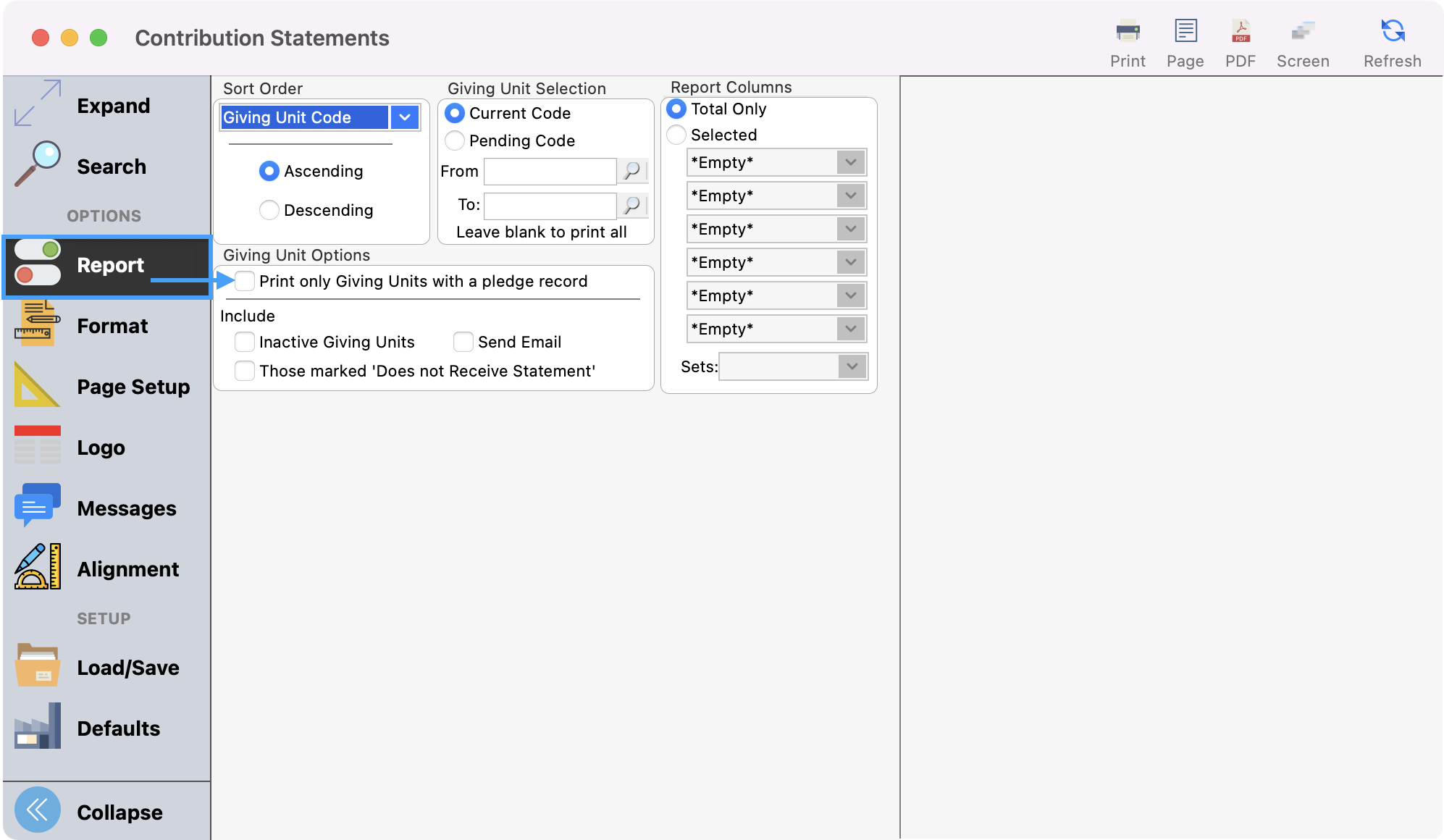Screen dimensions: 1444x840
Task: Click the Print toolbar icon
Action: [x=1128, y=32]
